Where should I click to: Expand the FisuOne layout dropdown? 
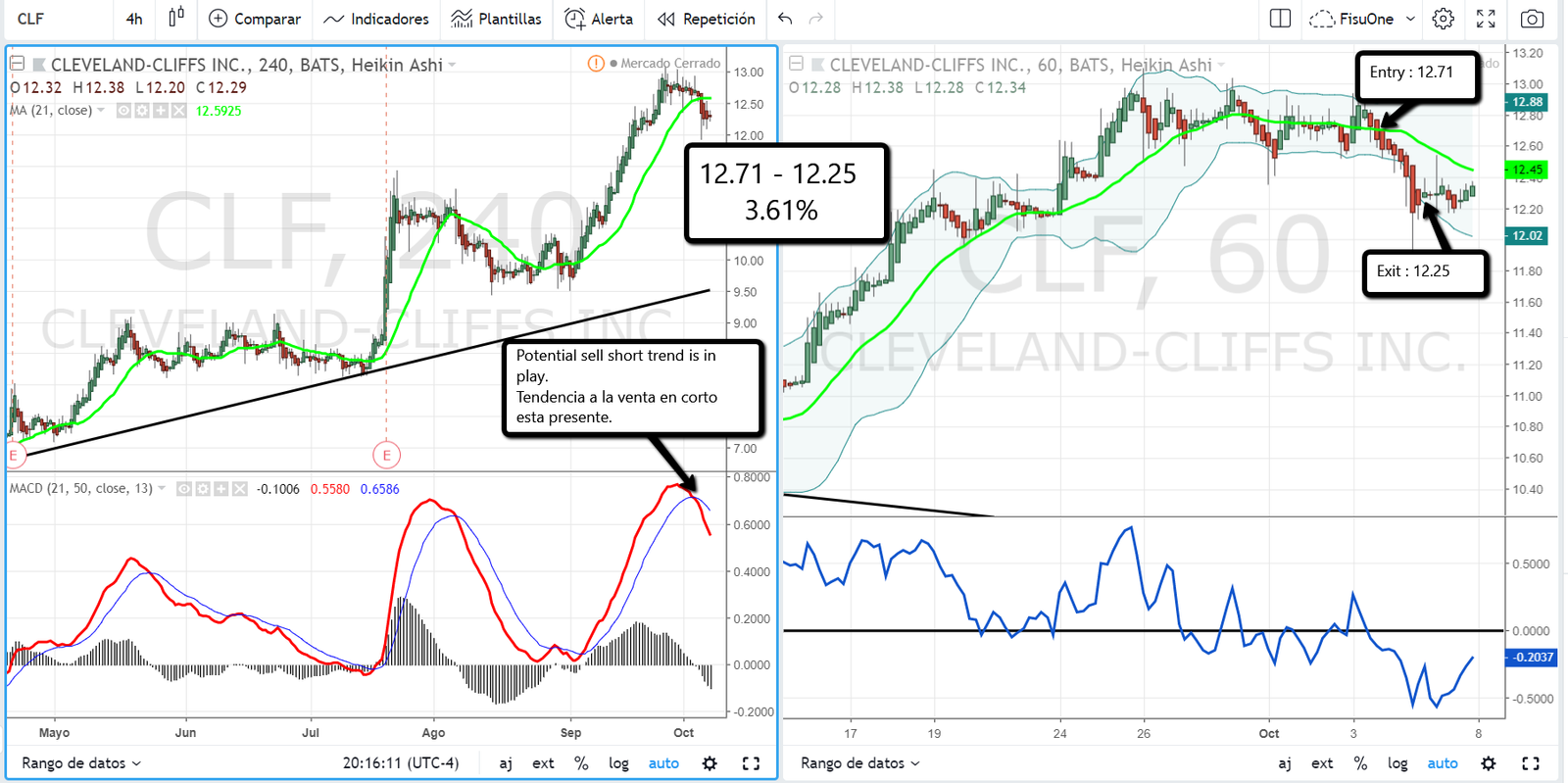click(x=1410, y=19)
